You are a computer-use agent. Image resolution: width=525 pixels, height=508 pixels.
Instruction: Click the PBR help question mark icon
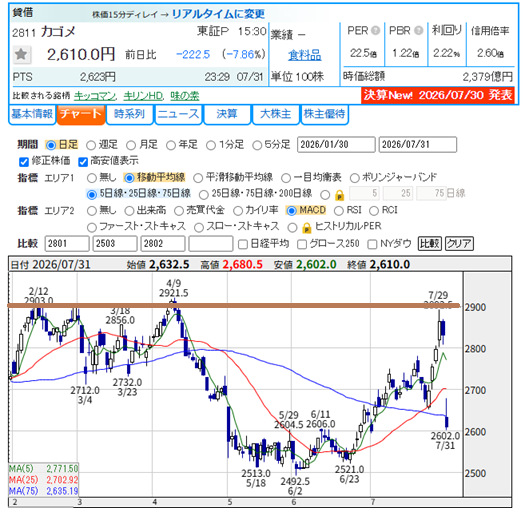[418, 30]
